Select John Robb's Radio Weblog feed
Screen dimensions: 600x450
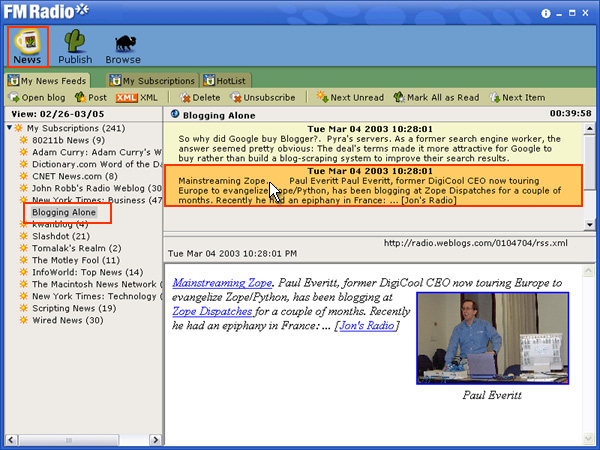pos(97,188)
